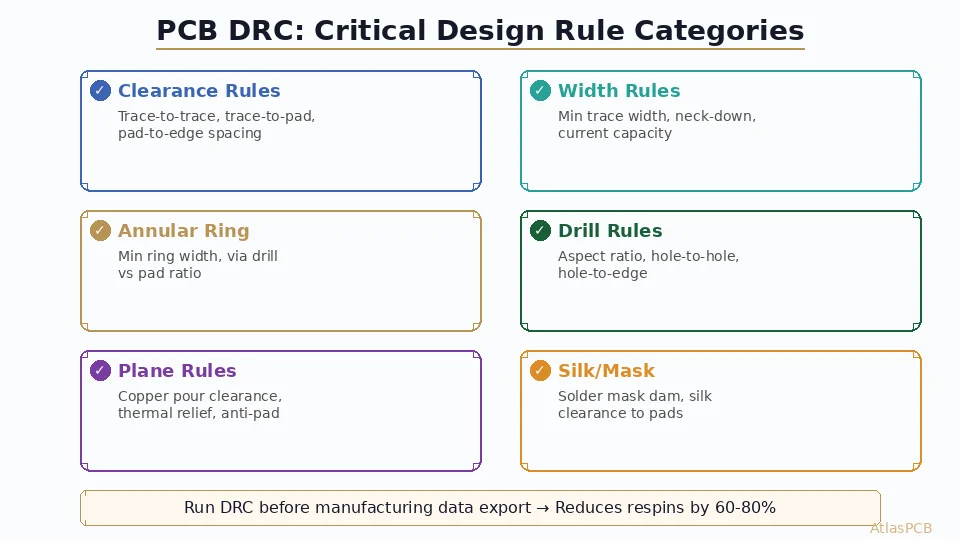960x540 pixels.
Task: Click the dark green checkmark beside Drill Rules
Action: (540, 231)
